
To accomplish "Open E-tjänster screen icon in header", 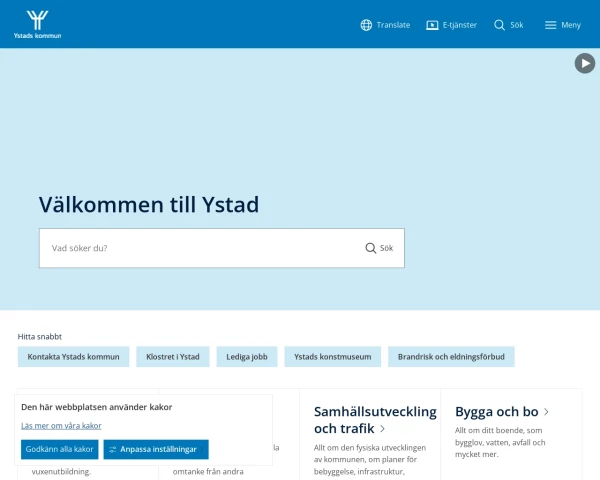I will tap(432, 25).
